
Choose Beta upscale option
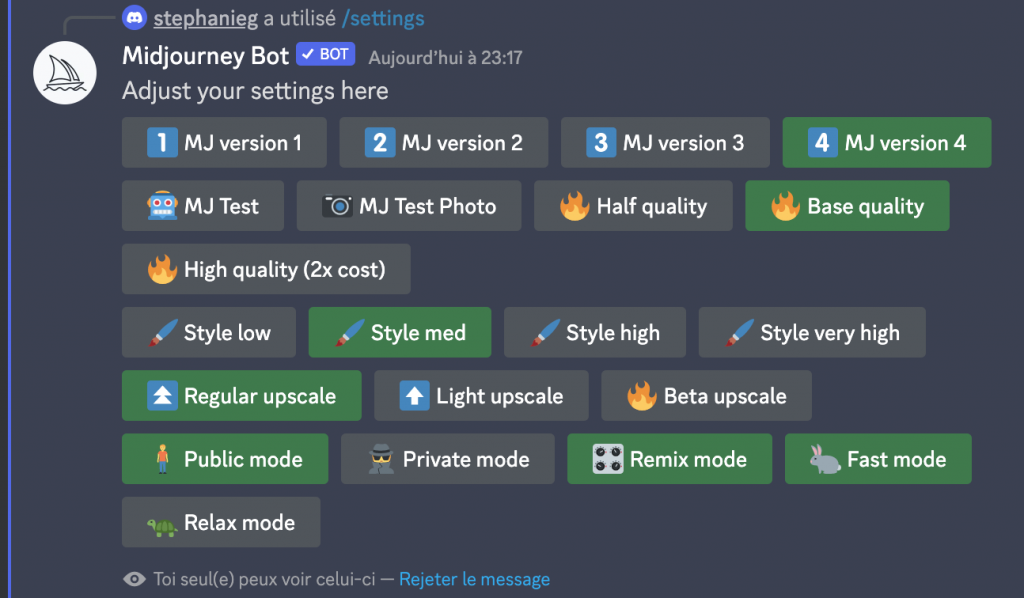coord(707,396)
